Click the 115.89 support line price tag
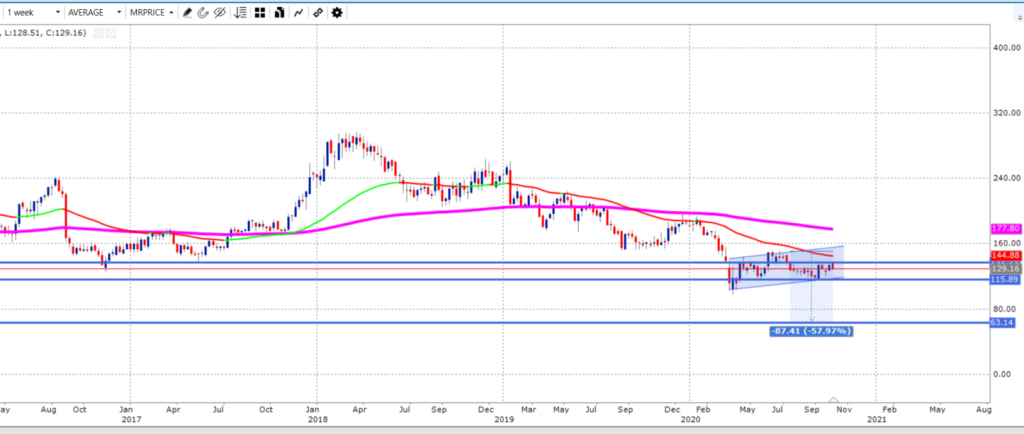Image resolution: width=1024 pixels, height=434 pixels. (x=1004, y=280)
